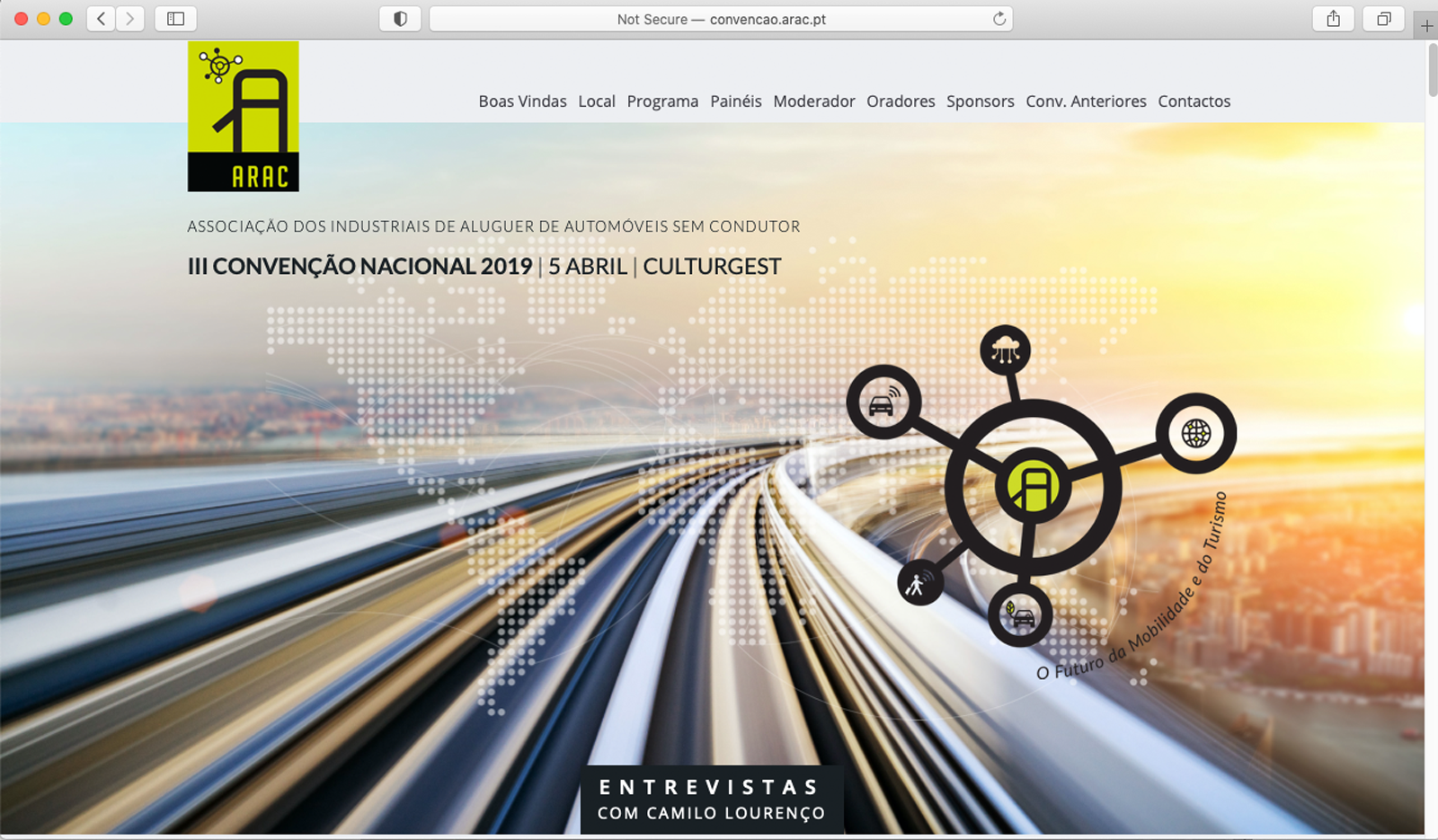
Task: Minimize the Safari window with yellow button
Action: click(x=43, y=19)
